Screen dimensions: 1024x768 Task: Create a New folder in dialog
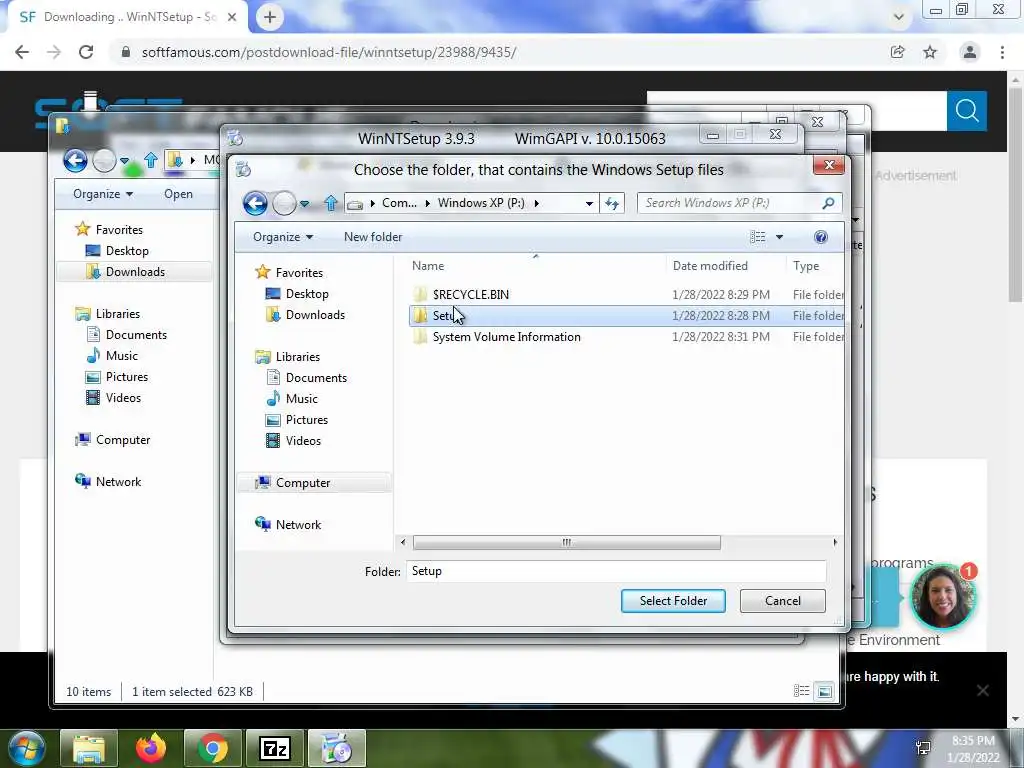coord(373,237)
